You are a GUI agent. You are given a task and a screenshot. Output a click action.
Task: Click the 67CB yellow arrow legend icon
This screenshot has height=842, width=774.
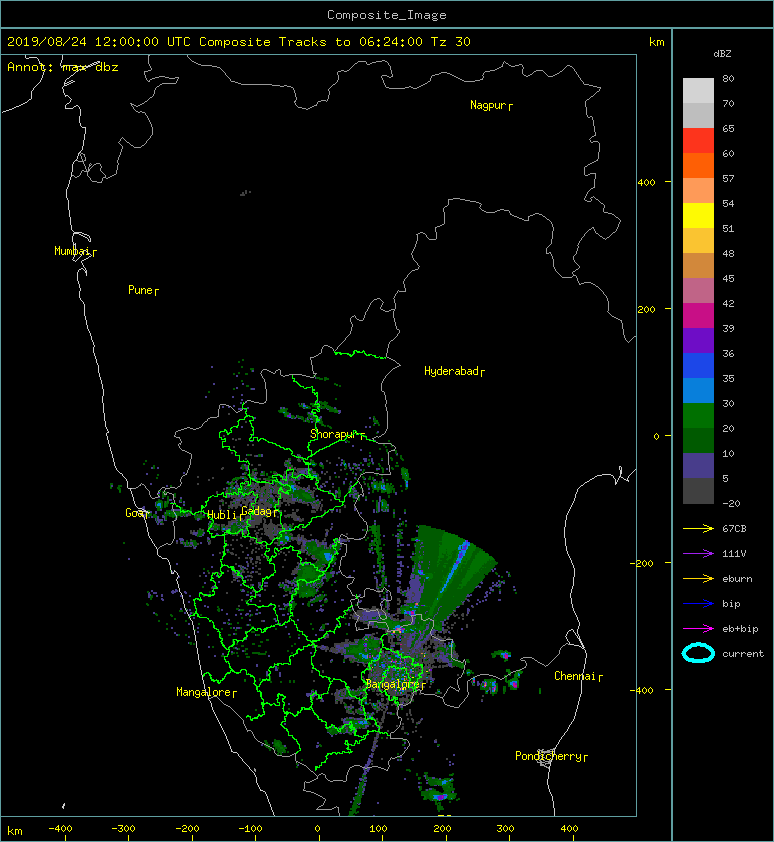pyautogui.click(x=698, y=528)
